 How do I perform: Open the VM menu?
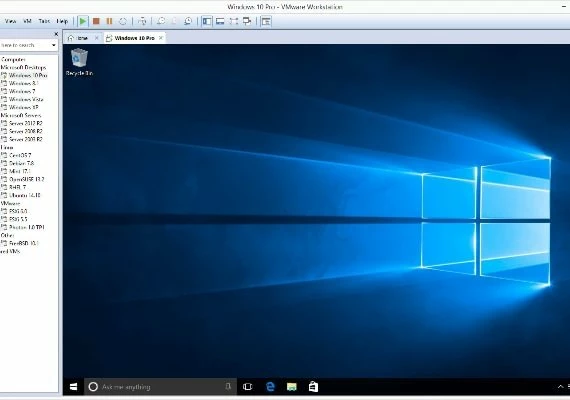(x=27, y=21)
